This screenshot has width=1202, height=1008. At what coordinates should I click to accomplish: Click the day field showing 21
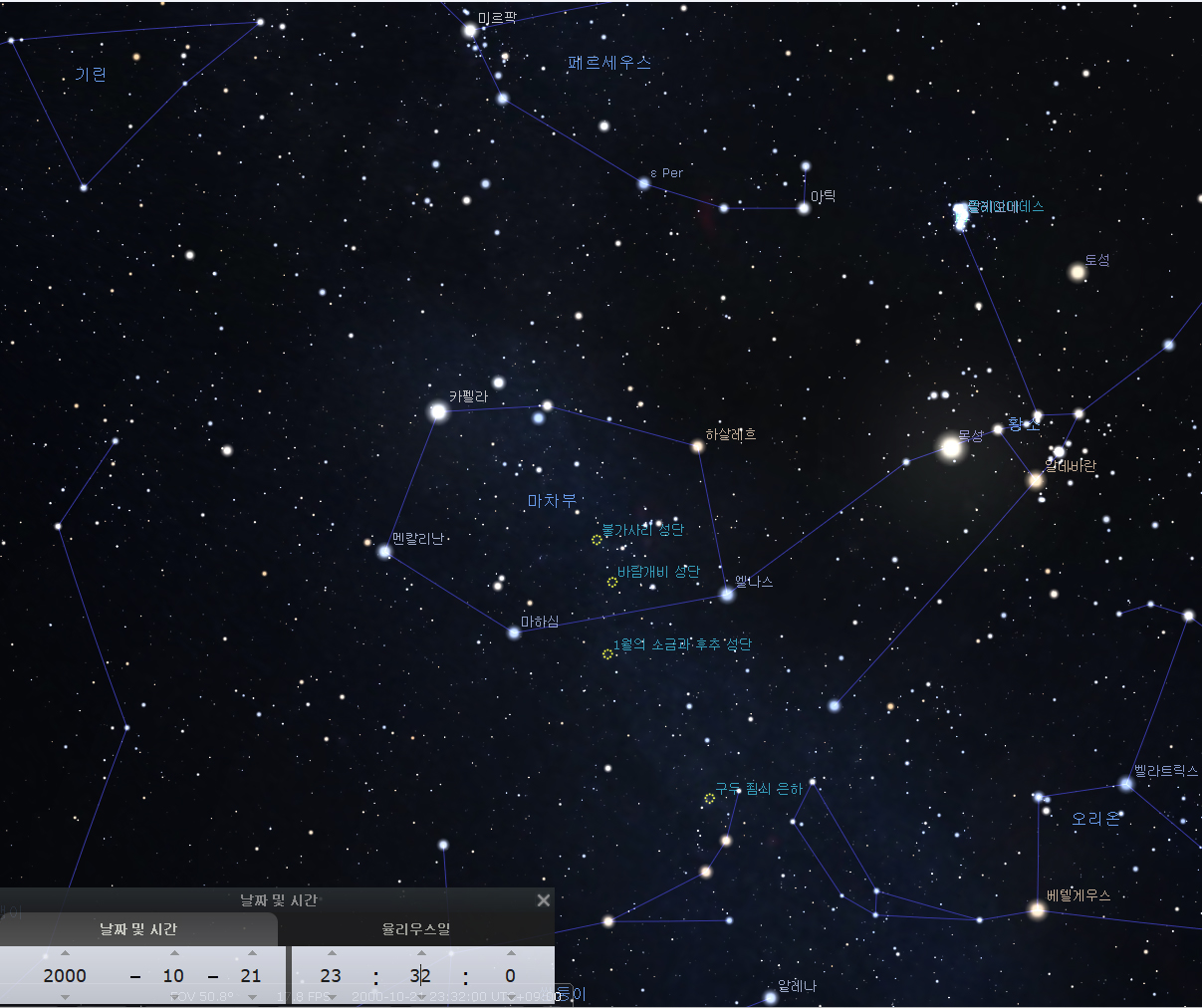click(251, 975)
